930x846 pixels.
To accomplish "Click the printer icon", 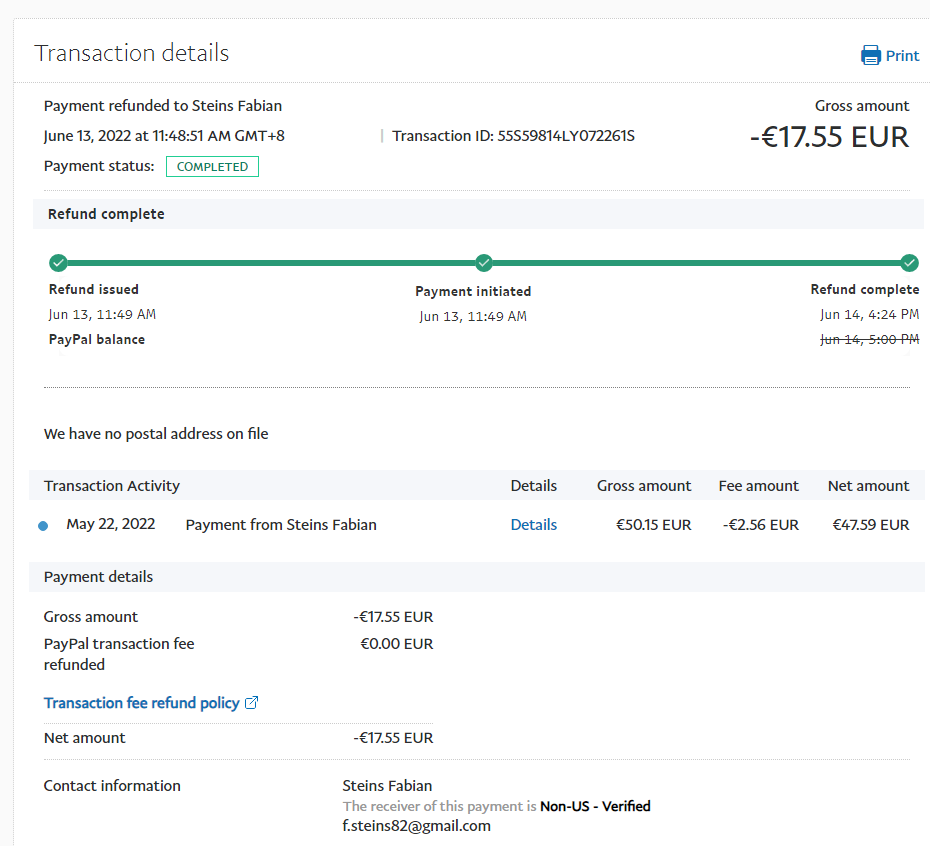I will [x=871, y=55].
